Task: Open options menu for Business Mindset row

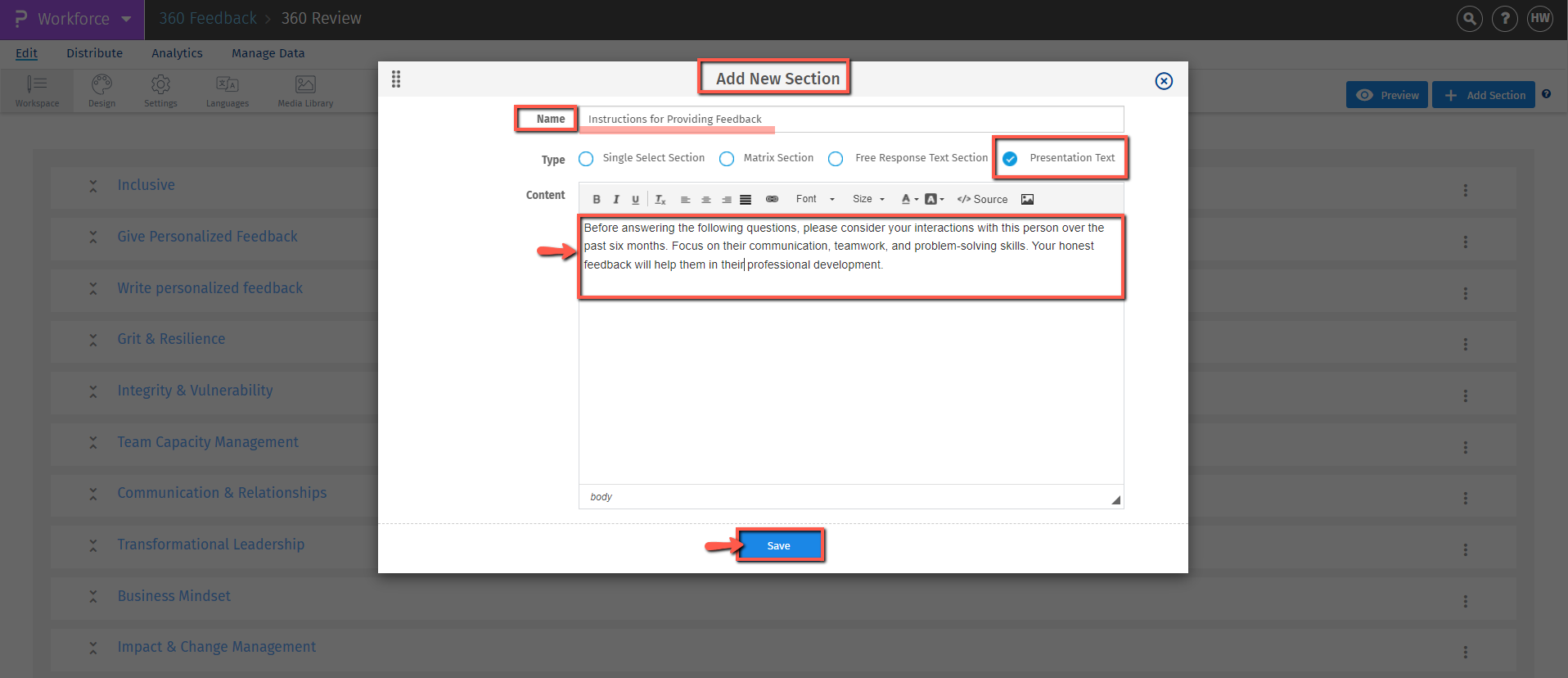Action: pos(1465,601)
